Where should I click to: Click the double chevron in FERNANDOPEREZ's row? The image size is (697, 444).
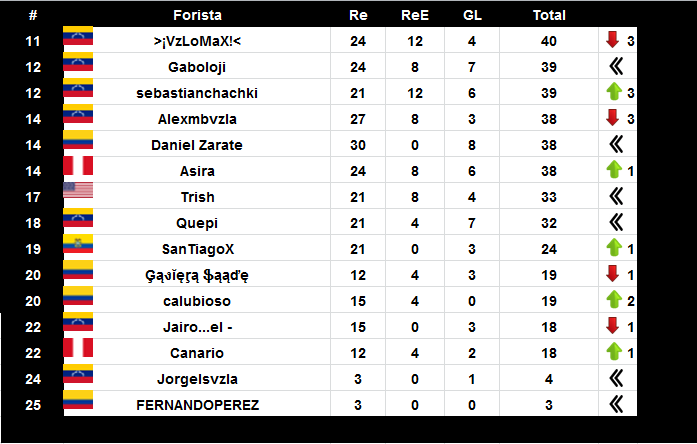[x=616, y=404]
